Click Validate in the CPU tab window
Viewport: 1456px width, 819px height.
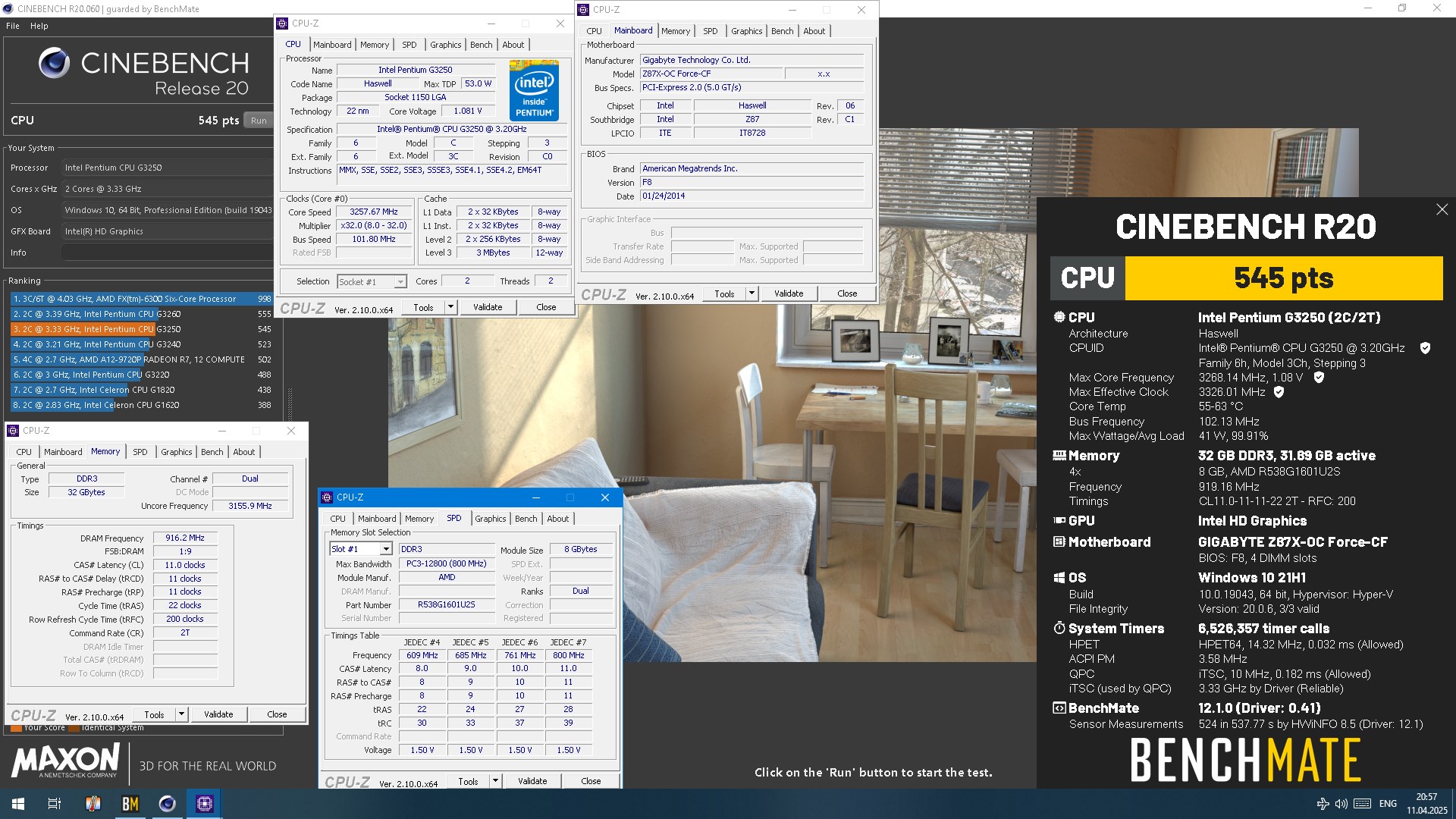click(x=488, y=307)
